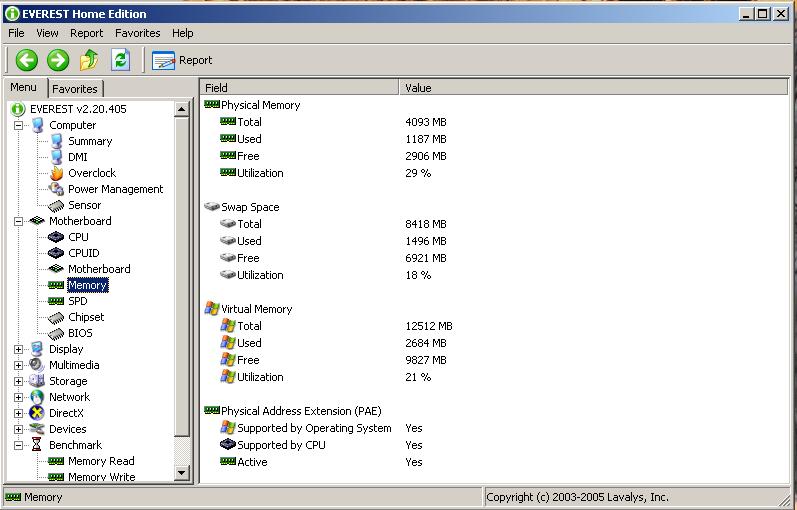This screenshot has width=797, height=510.
Task: Click the Power Management icon
Action: coord(56,189)
